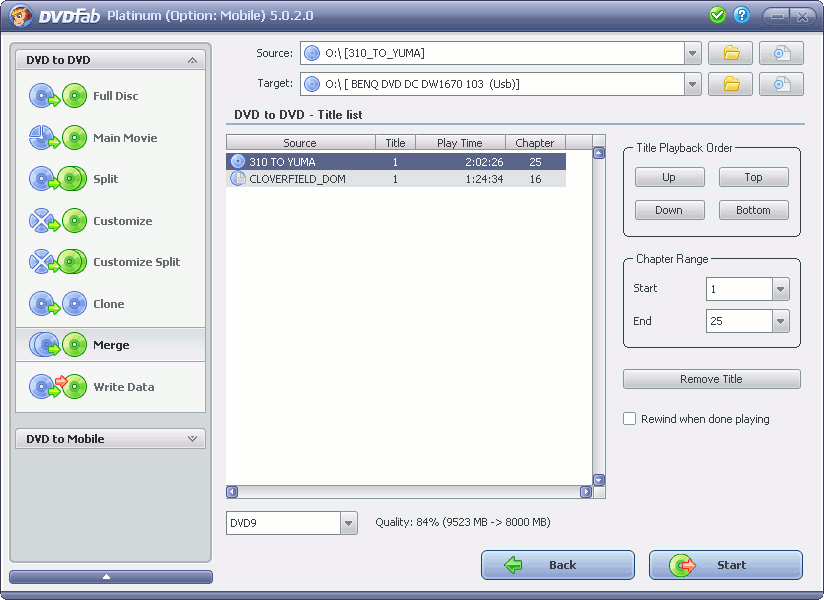The image size is (824, 600).
Task: Click the green checkmark settings icon
Action: pyautogui.click(x=717, y=15)
